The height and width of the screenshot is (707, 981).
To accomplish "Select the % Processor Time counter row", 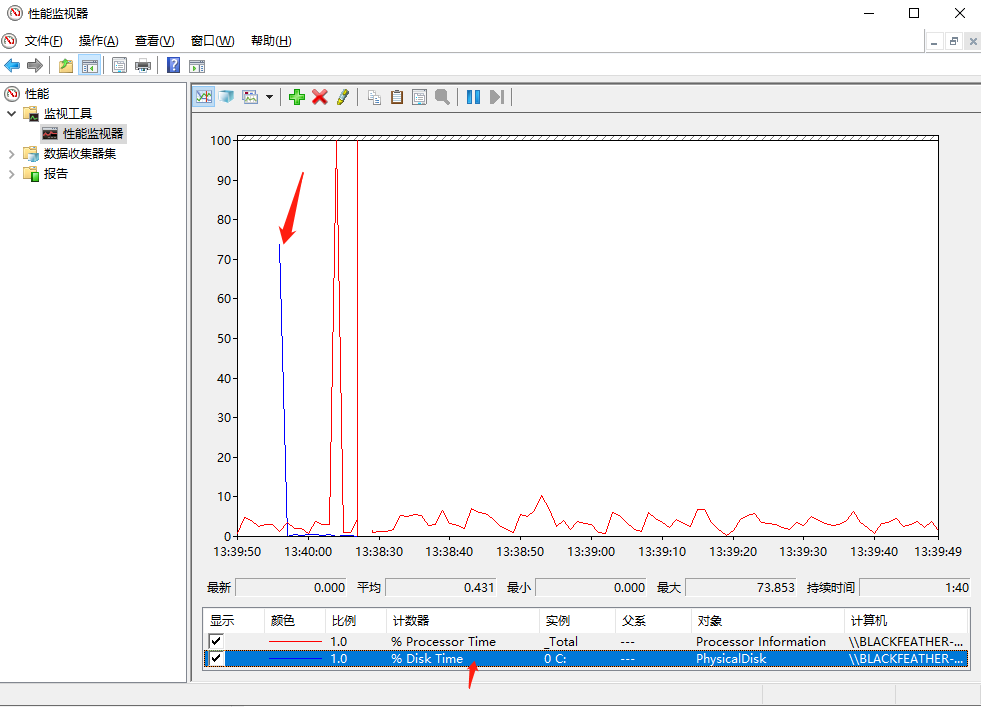I will tap(586, 641).
